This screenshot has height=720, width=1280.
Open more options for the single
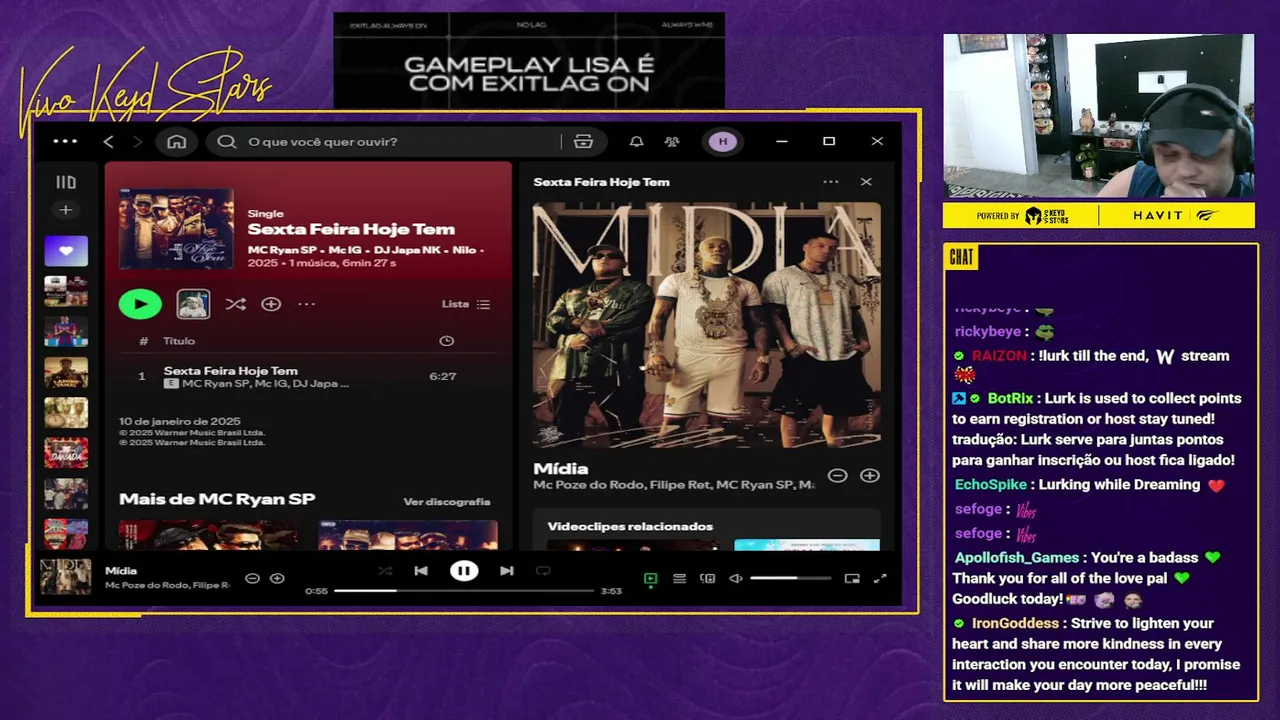[306, 304]
